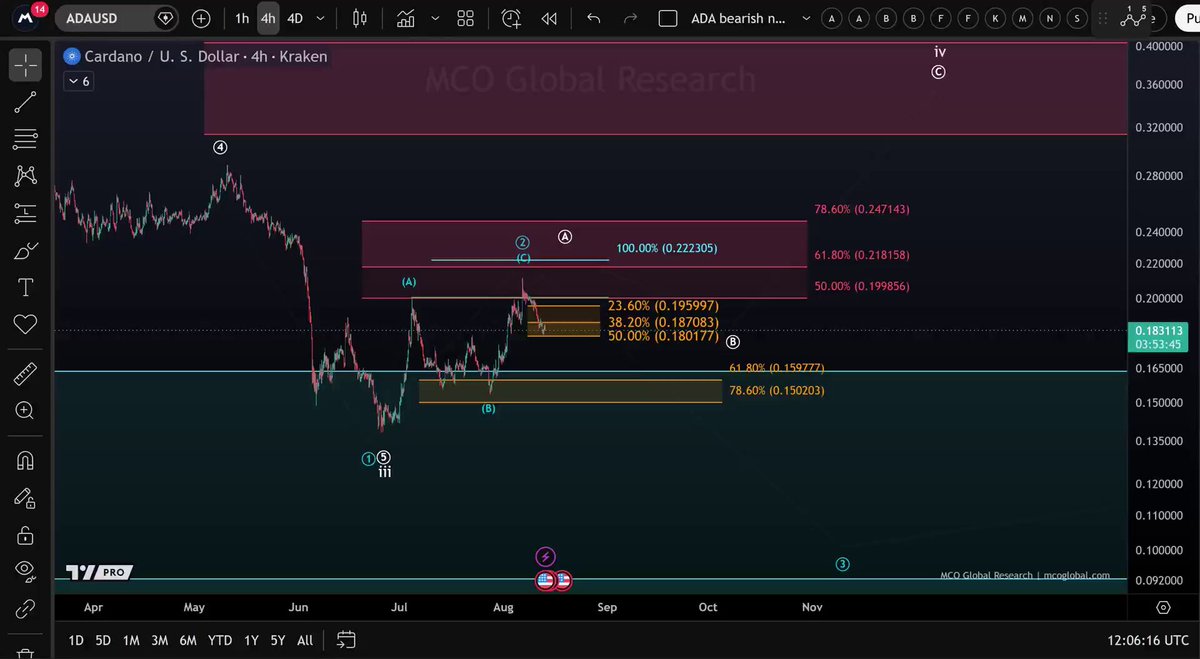Image resolution: width=1200 pixels, height=659 pixels.
Task: Select the text annotation tool
Action: pyautogui.click(x=25, y=287)
